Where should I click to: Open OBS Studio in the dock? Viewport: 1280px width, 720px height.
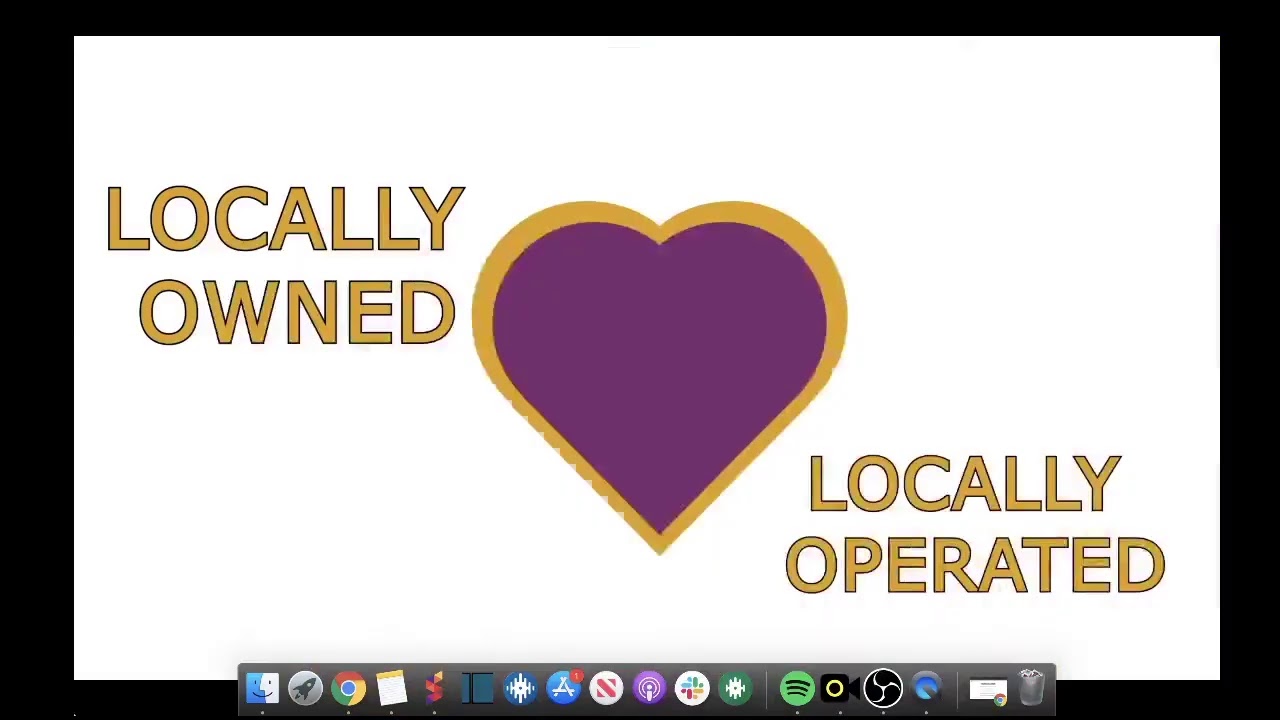883,688
